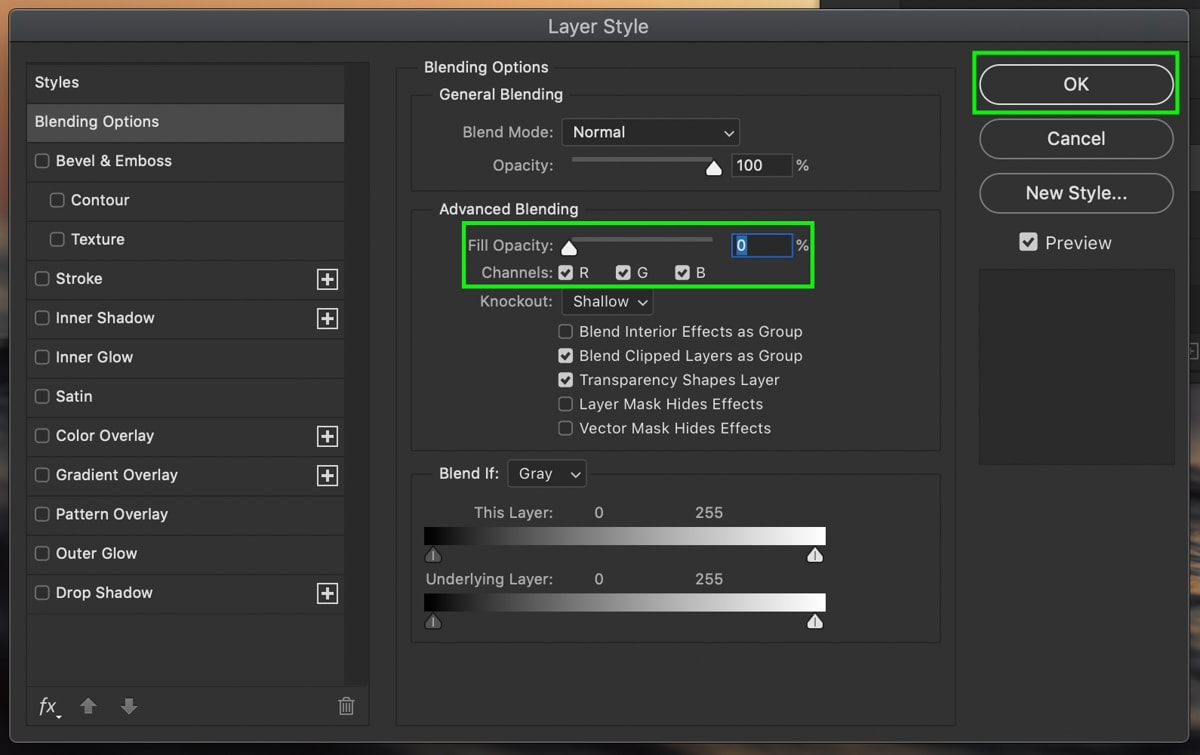Uncheck Blend Clipped Layers as Group
1200x755 pixels.
tap(566, 355)
